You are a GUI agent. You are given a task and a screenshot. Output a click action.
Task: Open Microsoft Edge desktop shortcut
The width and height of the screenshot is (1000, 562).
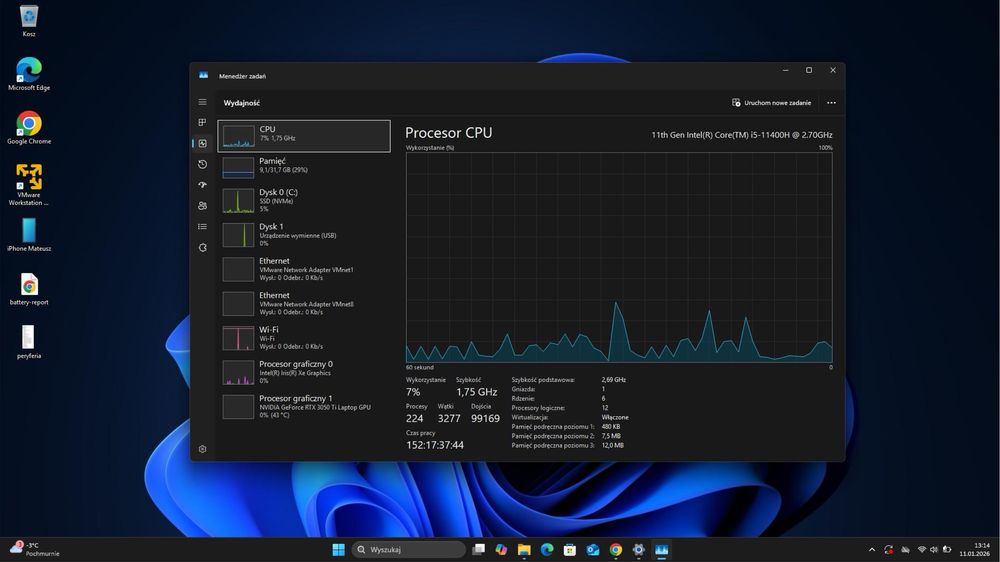pyautogui.click(x=29, y=74)
